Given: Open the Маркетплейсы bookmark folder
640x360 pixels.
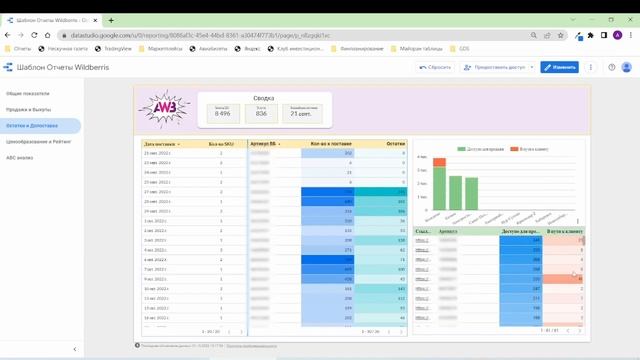Looking at the screenshot, I should pyautogui.click(x=161, y=49).
